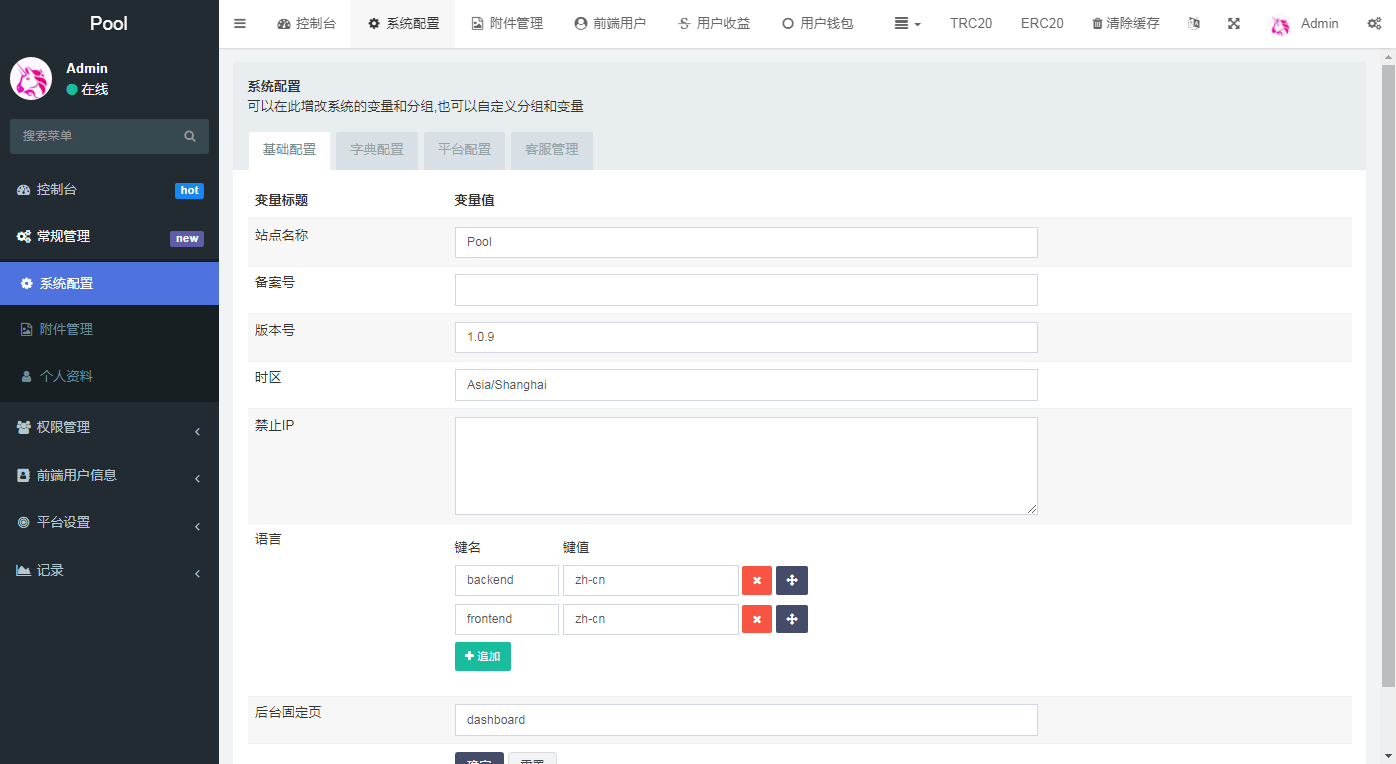Image resolution: width=1396 pixels, height=764 pixels.
Task: Click the search magnifier icon in sidebar
Action: coord(190,136)
